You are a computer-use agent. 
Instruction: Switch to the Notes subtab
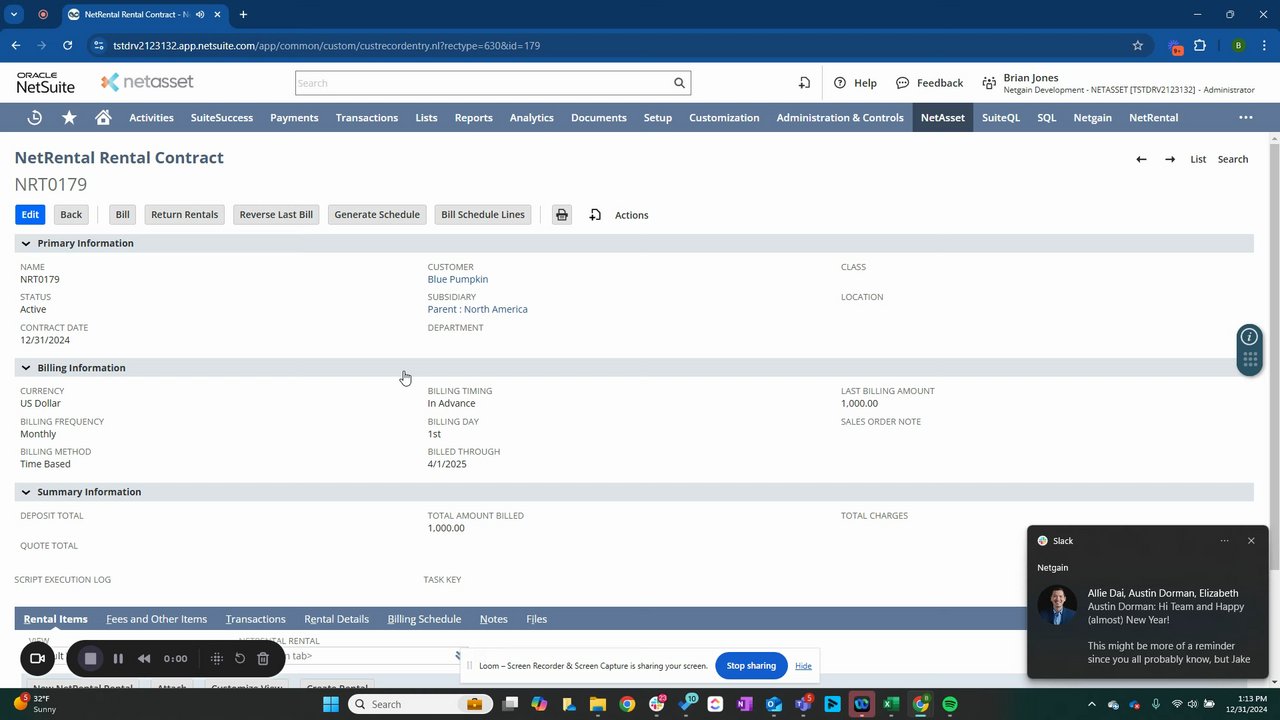494,619
